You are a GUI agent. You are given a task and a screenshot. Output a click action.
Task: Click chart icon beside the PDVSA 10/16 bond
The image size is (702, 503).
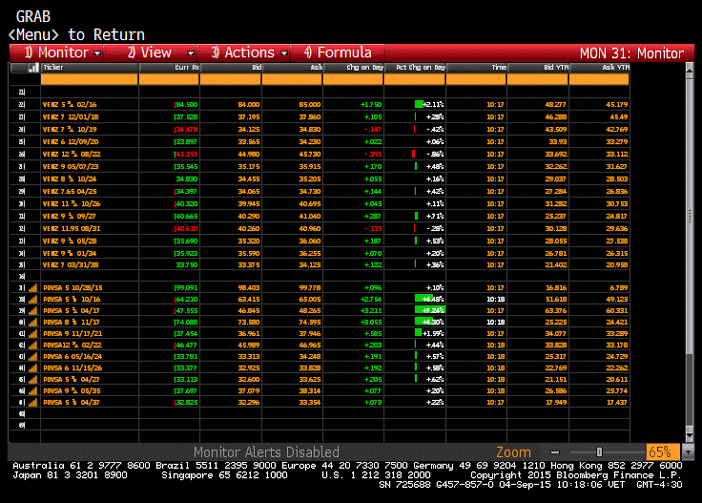pyautogui.click(x=33, y=299)
